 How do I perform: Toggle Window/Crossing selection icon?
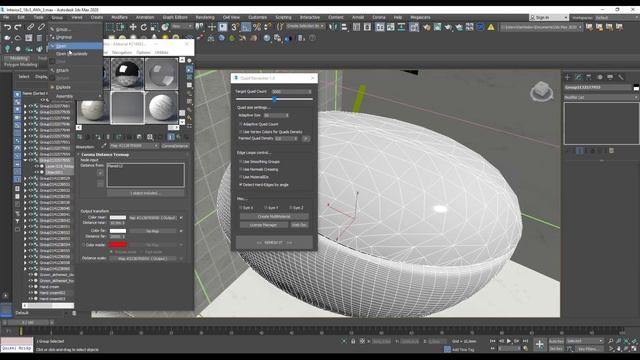click(121, 27)
